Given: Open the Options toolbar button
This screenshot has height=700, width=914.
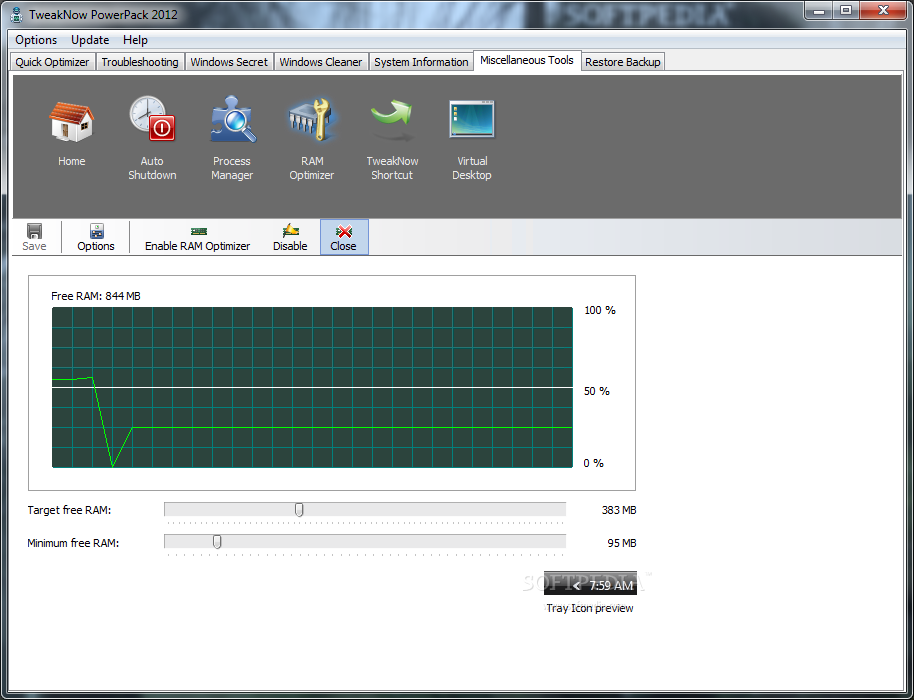Looking at the screenshot, I should point(96,237).
